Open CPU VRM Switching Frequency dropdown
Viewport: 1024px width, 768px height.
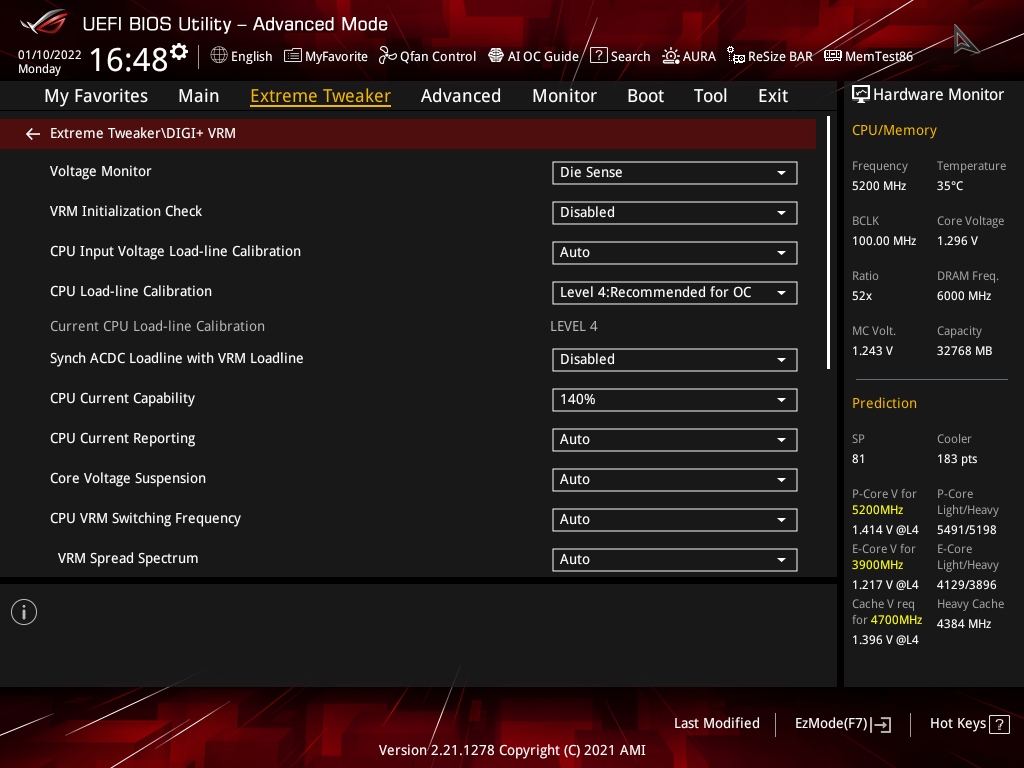click(x=675, y=520)
